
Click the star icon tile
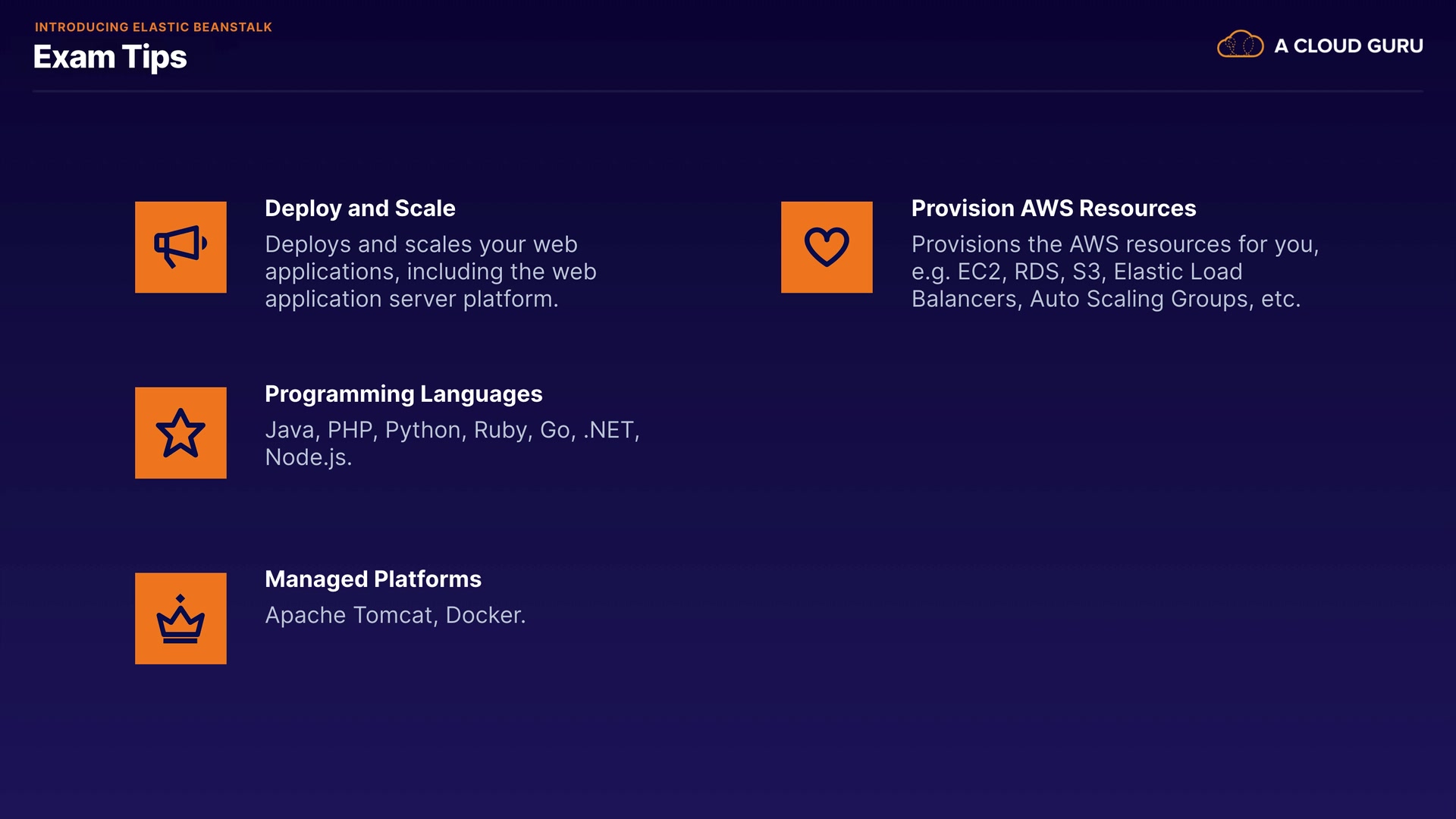tap(180, 433)
